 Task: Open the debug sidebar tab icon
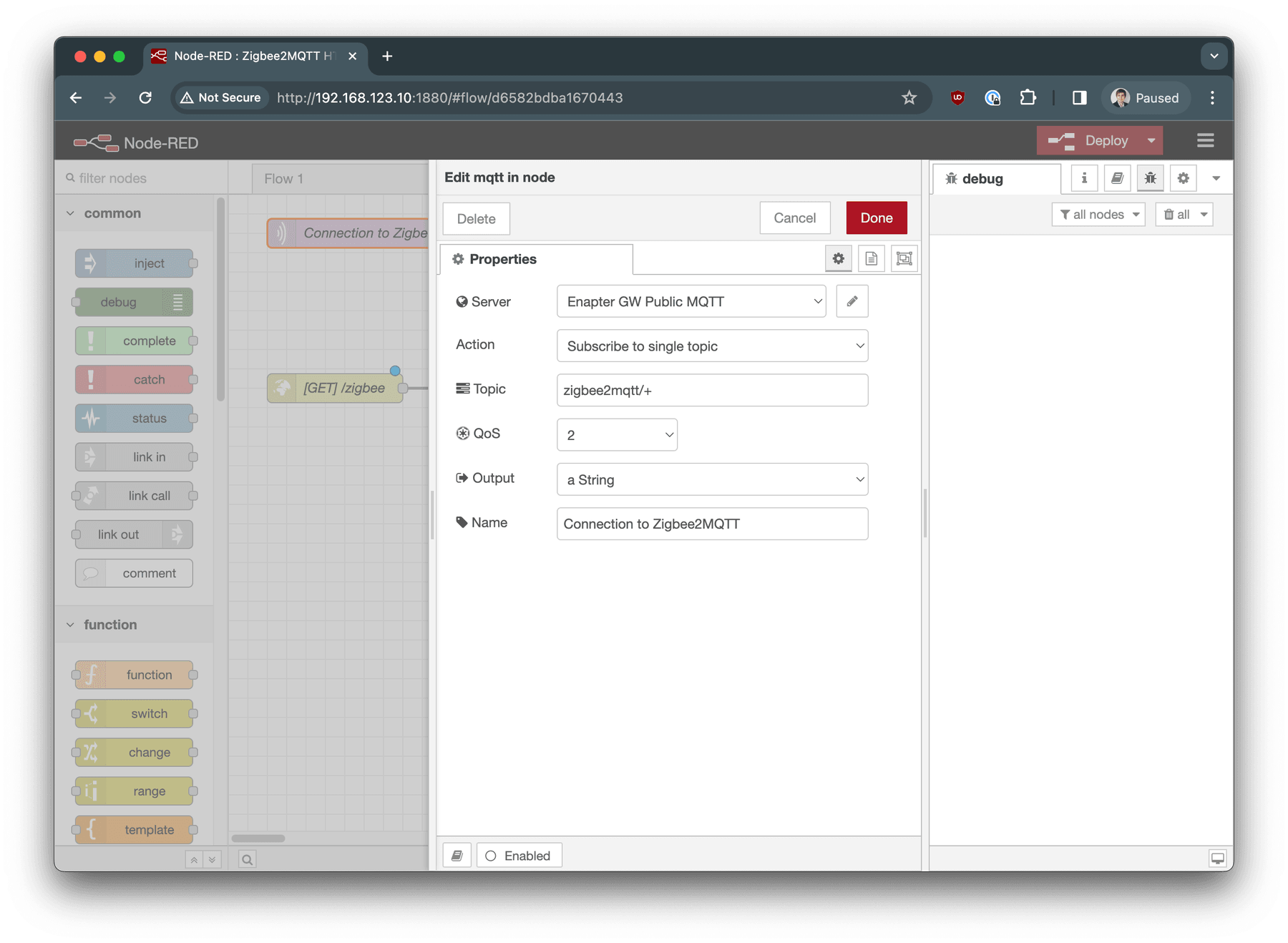pyautogui.click(x=1150, y=178)
